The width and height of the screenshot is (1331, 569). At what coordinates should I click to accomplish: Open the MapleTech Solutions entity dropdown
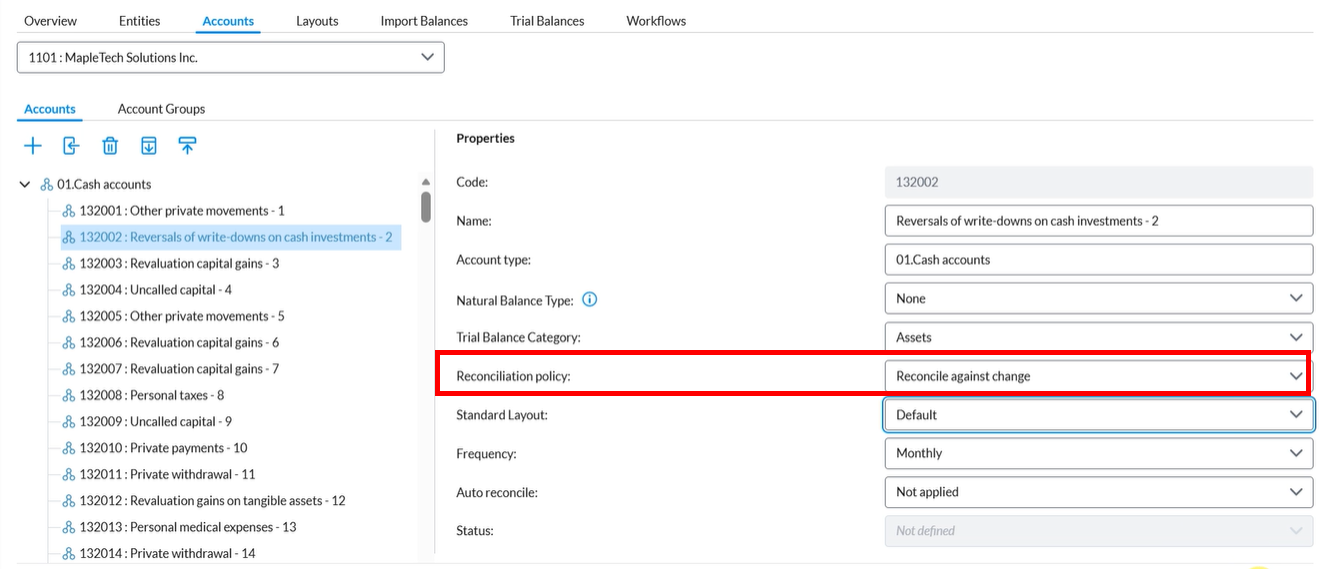click(x=230, y=58)
